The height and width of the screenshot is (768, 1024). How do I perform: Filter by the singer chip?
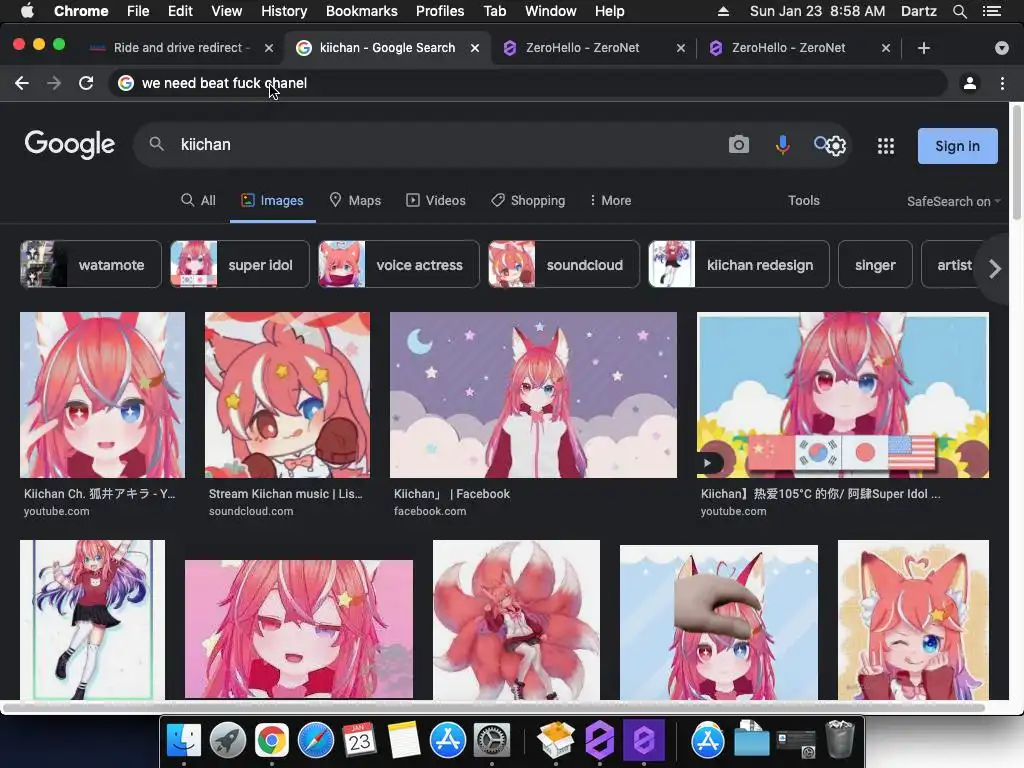coord(875,264)
